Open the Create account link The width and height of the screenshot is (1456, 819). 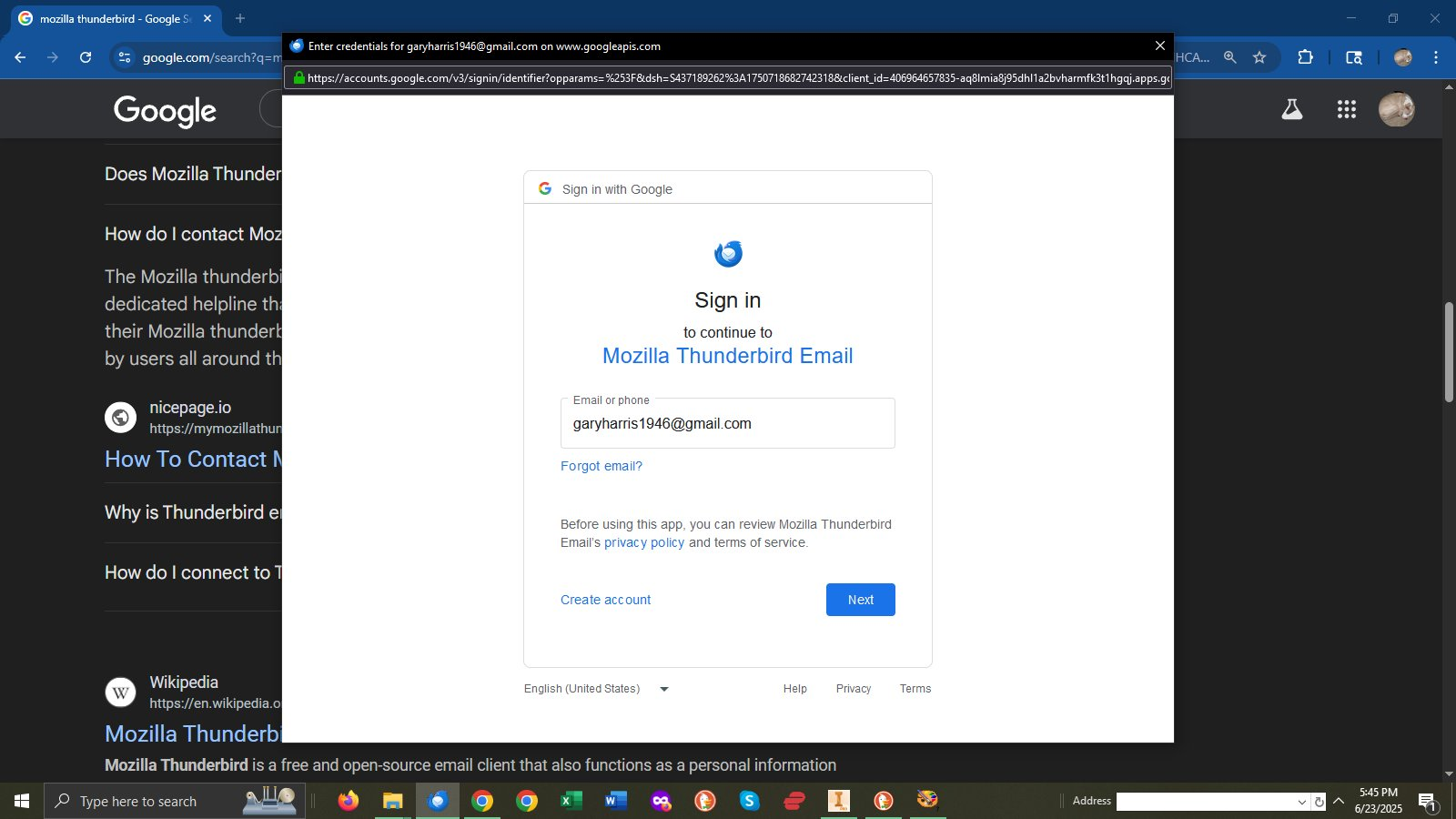(605, 600)
